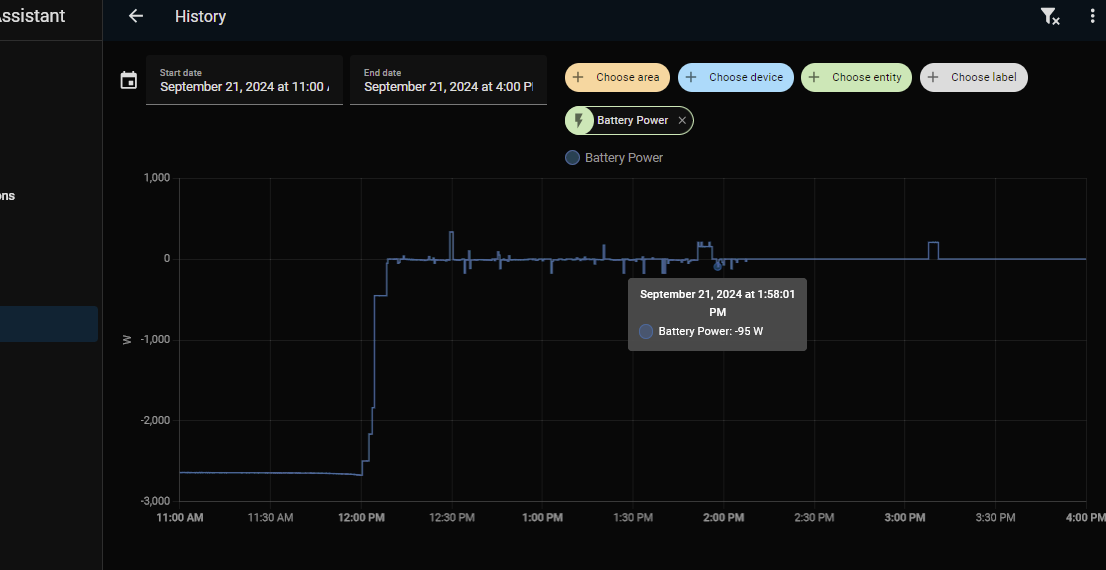Open the Choose area picker

coord(617,78)
